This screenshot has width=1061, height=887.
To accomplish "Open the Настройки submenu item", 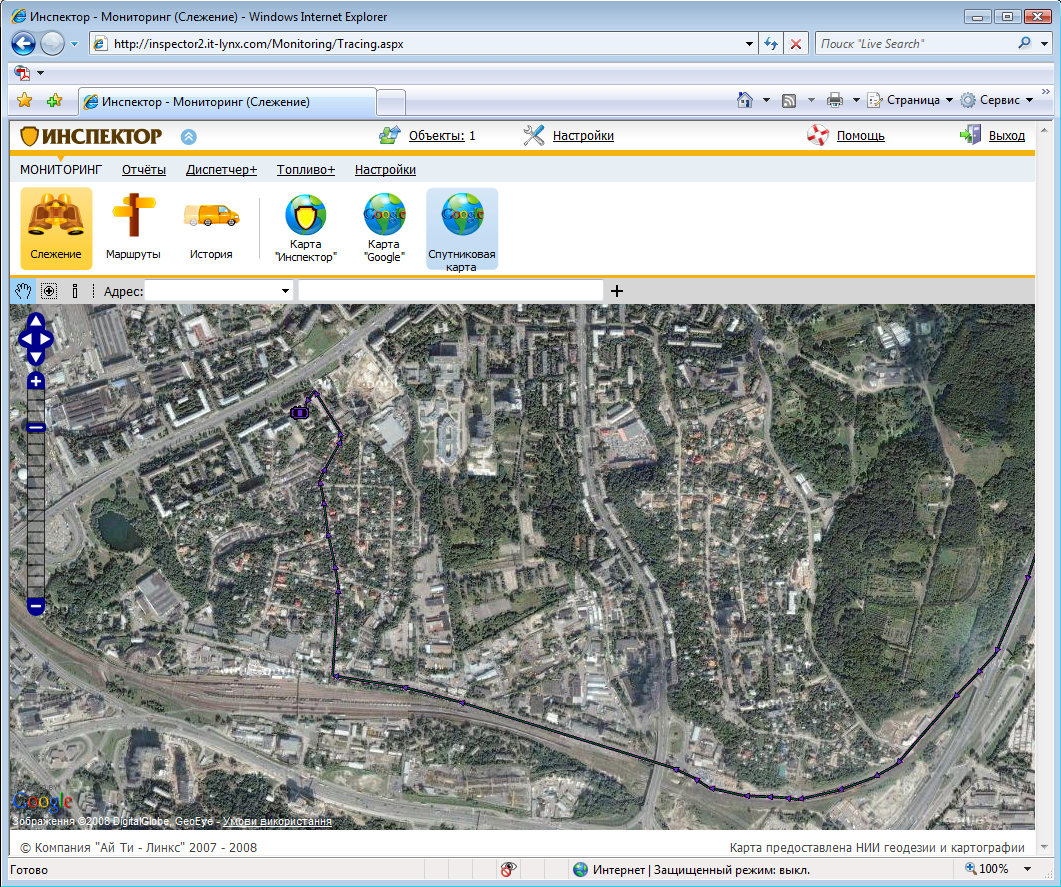I will coord(385,170).
